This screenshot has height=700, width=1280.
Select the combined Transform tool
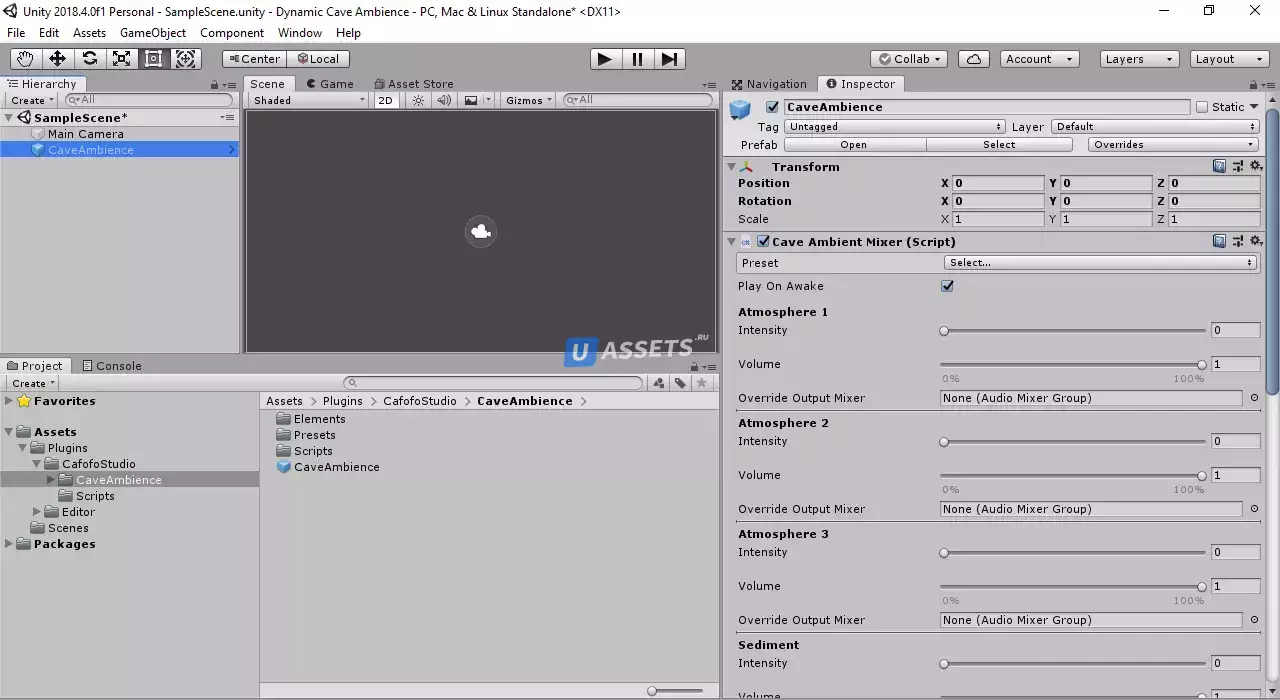click(185, 59)
